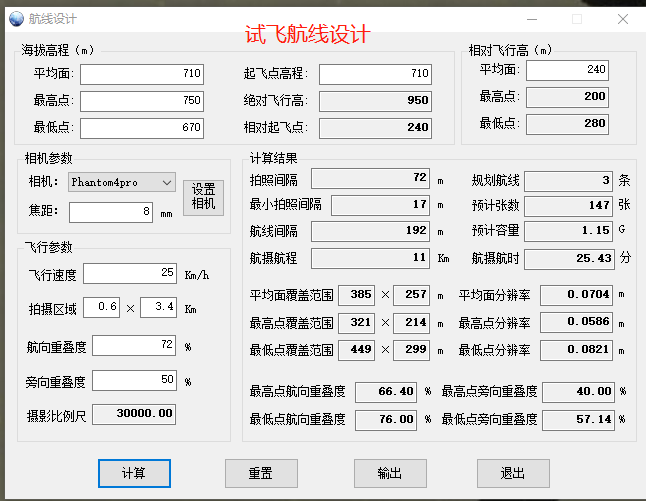Click 最高点覆盖范围 value 321

click(x=357, y=323)
